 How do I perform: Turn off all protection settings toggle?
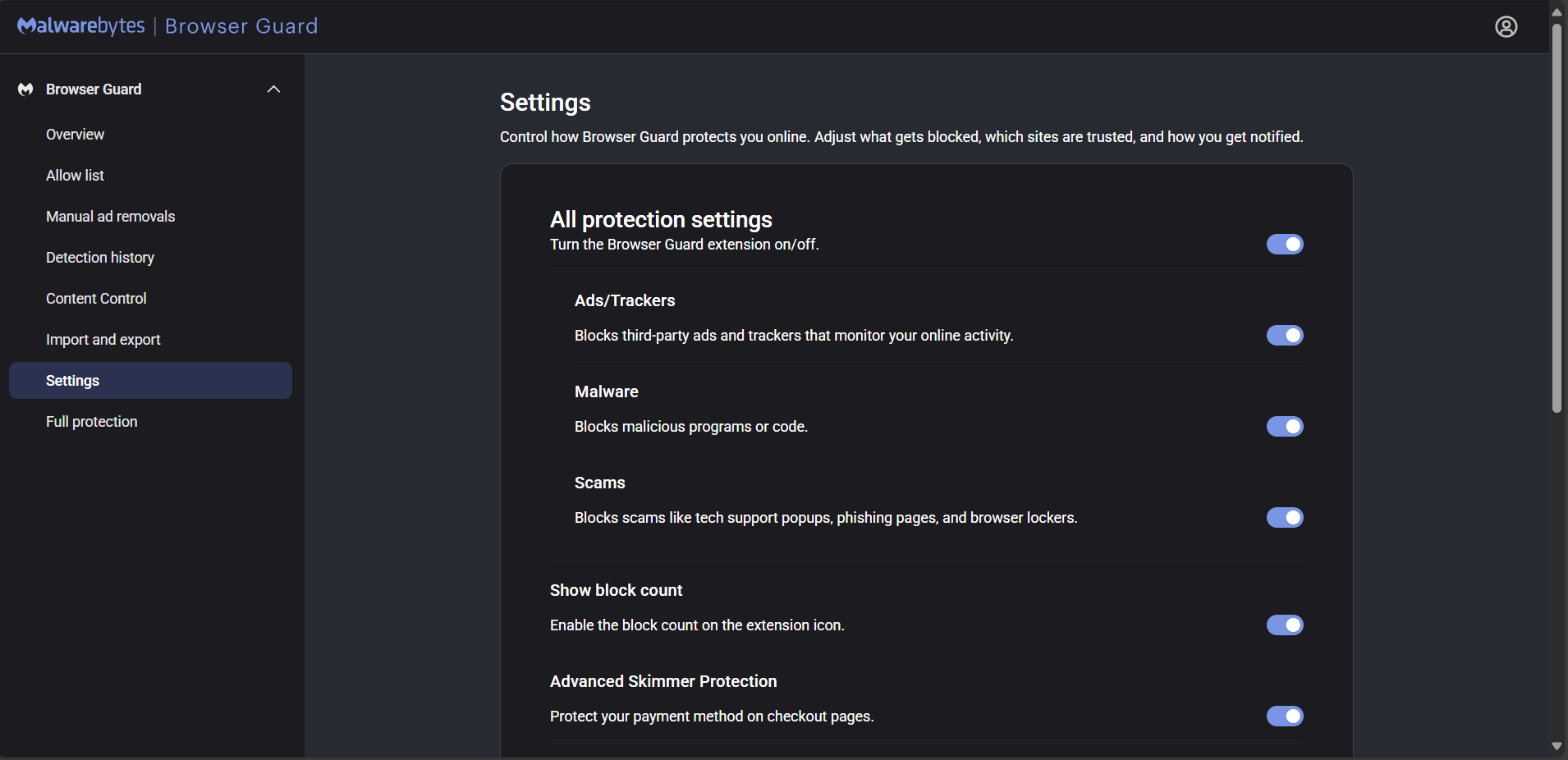[1284, 245]
